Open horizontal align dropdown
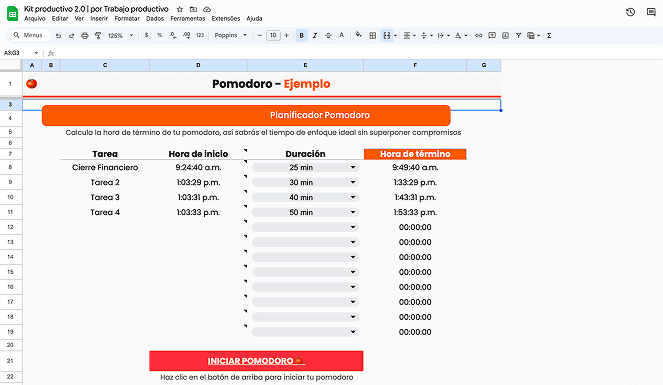The width and height of the screenshot is (663, 385). tap(409, 35)
